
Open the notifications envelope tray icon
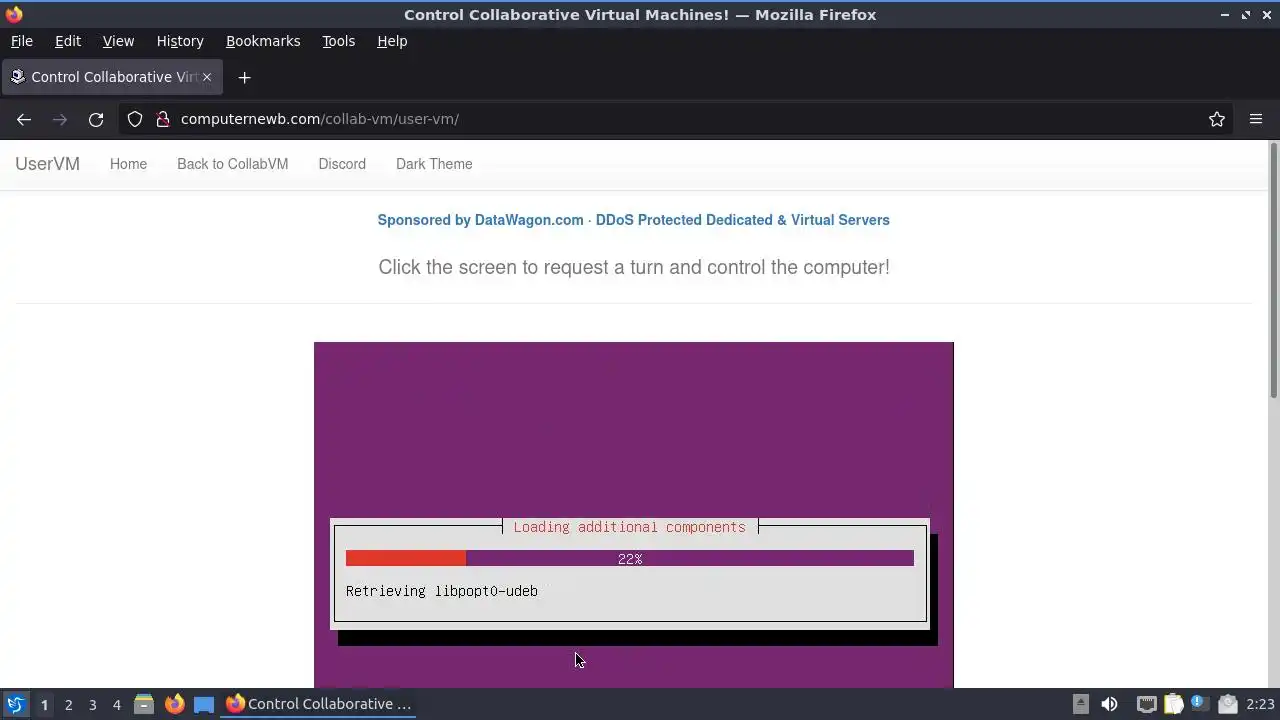[x=1228, y=704]
